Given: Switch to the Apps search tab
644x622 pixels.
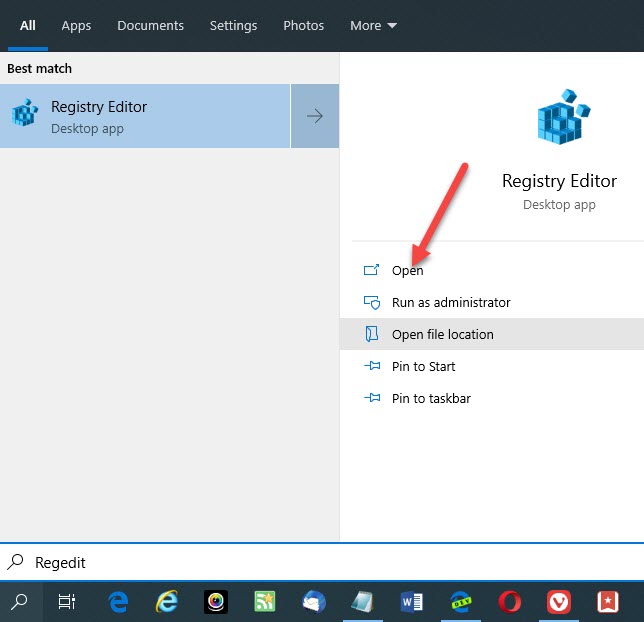Looking at the screenshot, I should (x=76, y=25).
